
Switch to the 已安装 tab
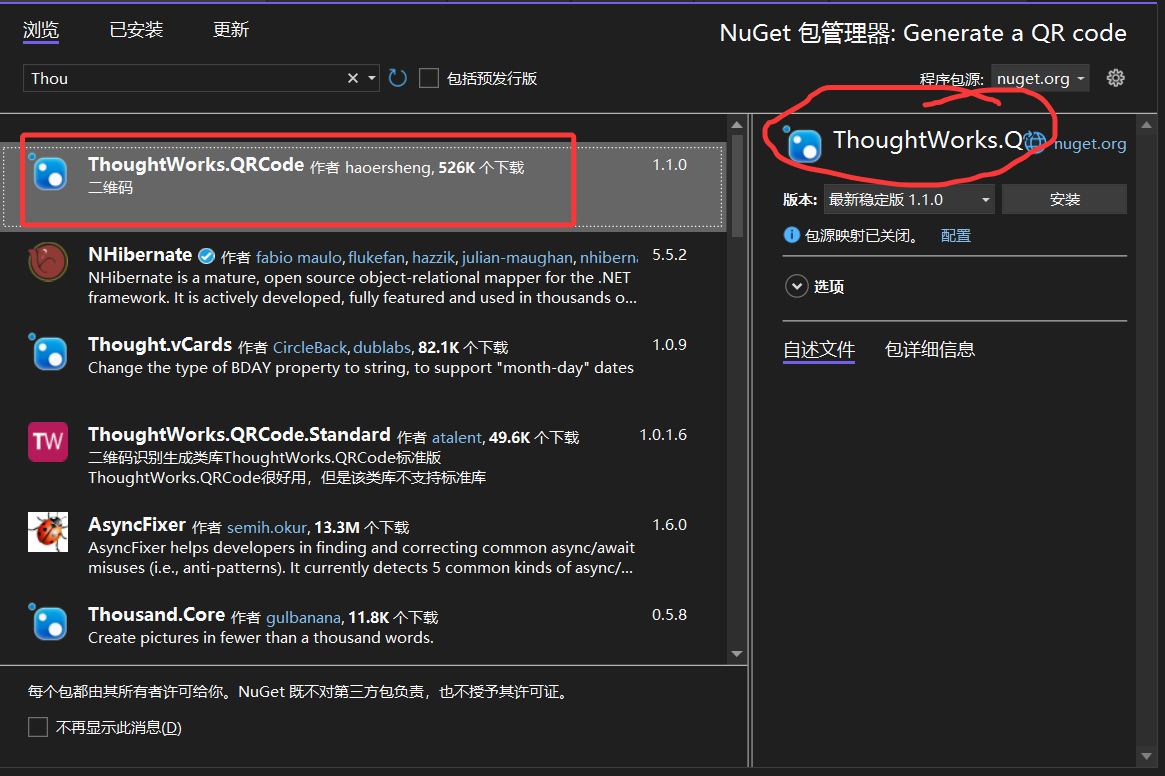(x=136, y=30)
